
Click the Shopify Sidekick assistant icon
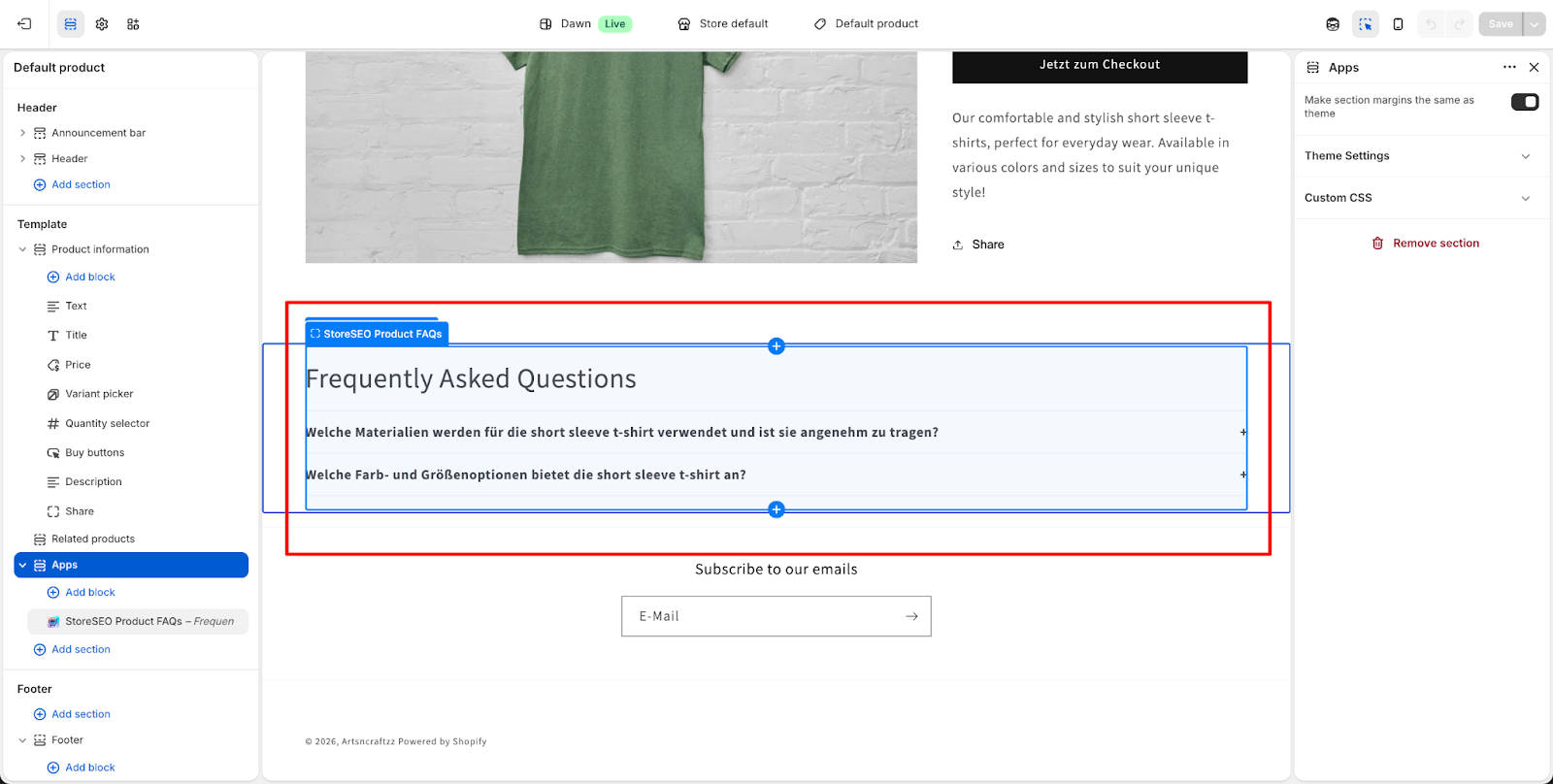[x=1333, y=23]
